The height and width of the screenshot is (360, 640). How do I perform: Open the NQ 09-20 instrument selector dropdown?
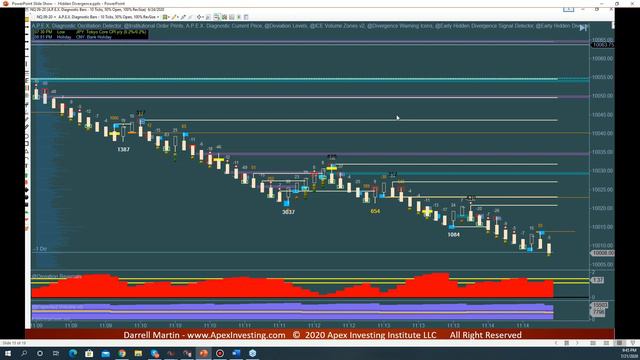click(46, 17)
